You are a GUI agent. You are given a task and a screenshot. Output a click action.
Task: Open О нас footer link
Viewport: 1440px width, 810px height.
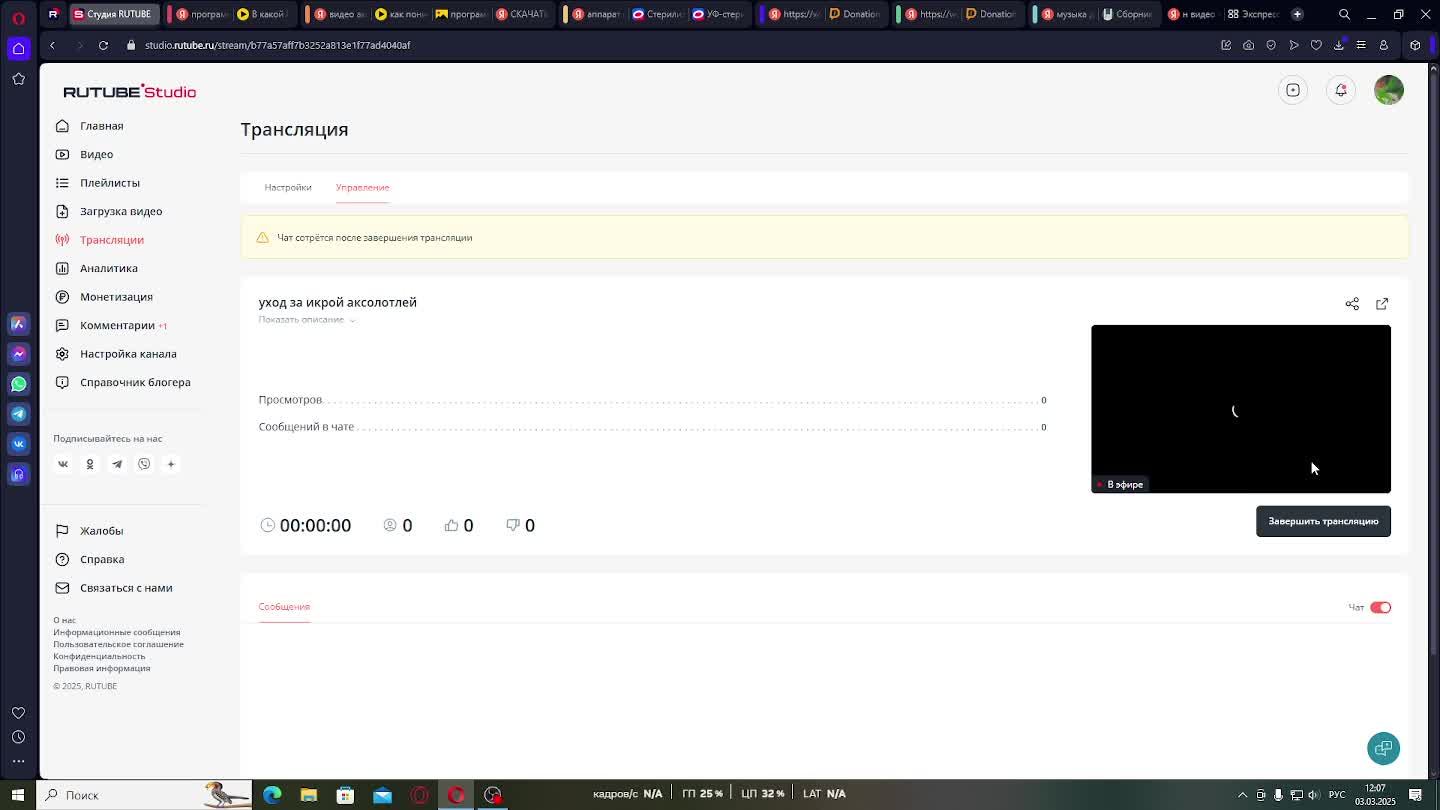(64, 620)
